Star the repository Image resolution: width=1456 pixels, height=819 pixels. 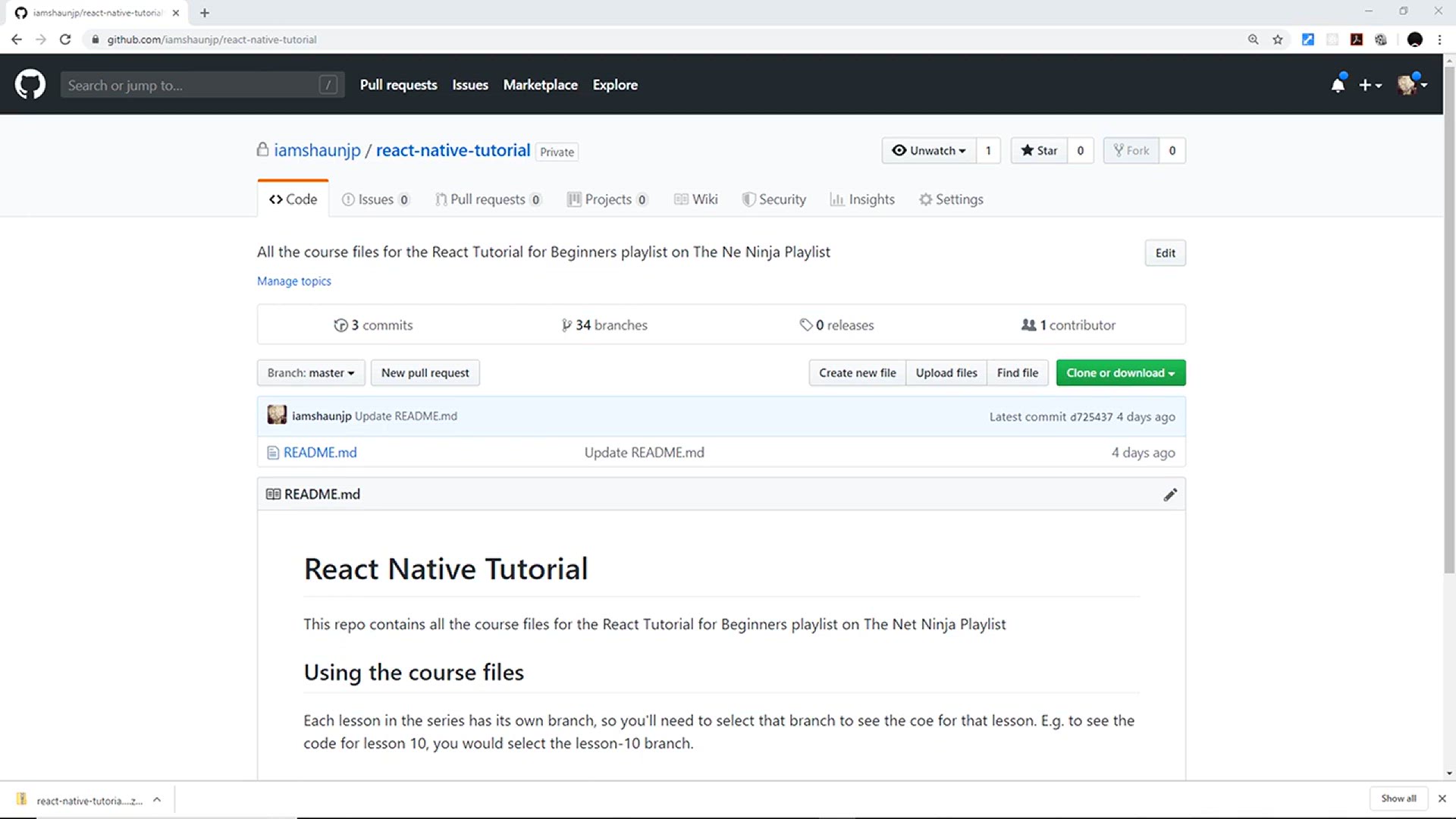tap(1039, 150)
